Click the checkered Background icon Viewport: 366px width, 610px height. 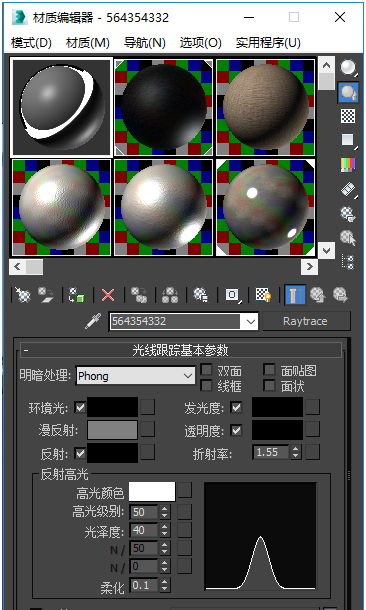(348, 116)
